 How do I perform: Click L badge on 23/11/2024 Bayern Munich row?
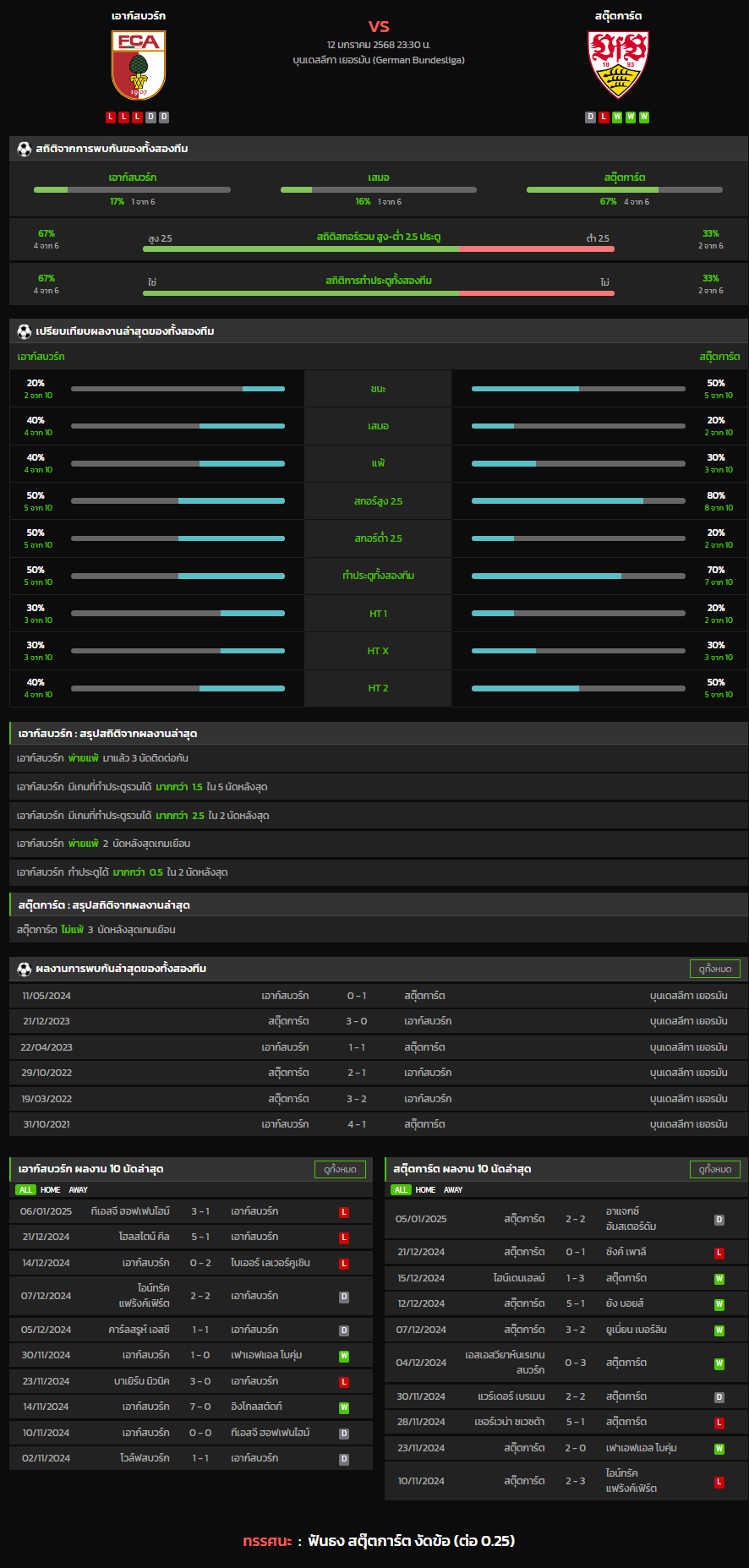[344, 1382]
